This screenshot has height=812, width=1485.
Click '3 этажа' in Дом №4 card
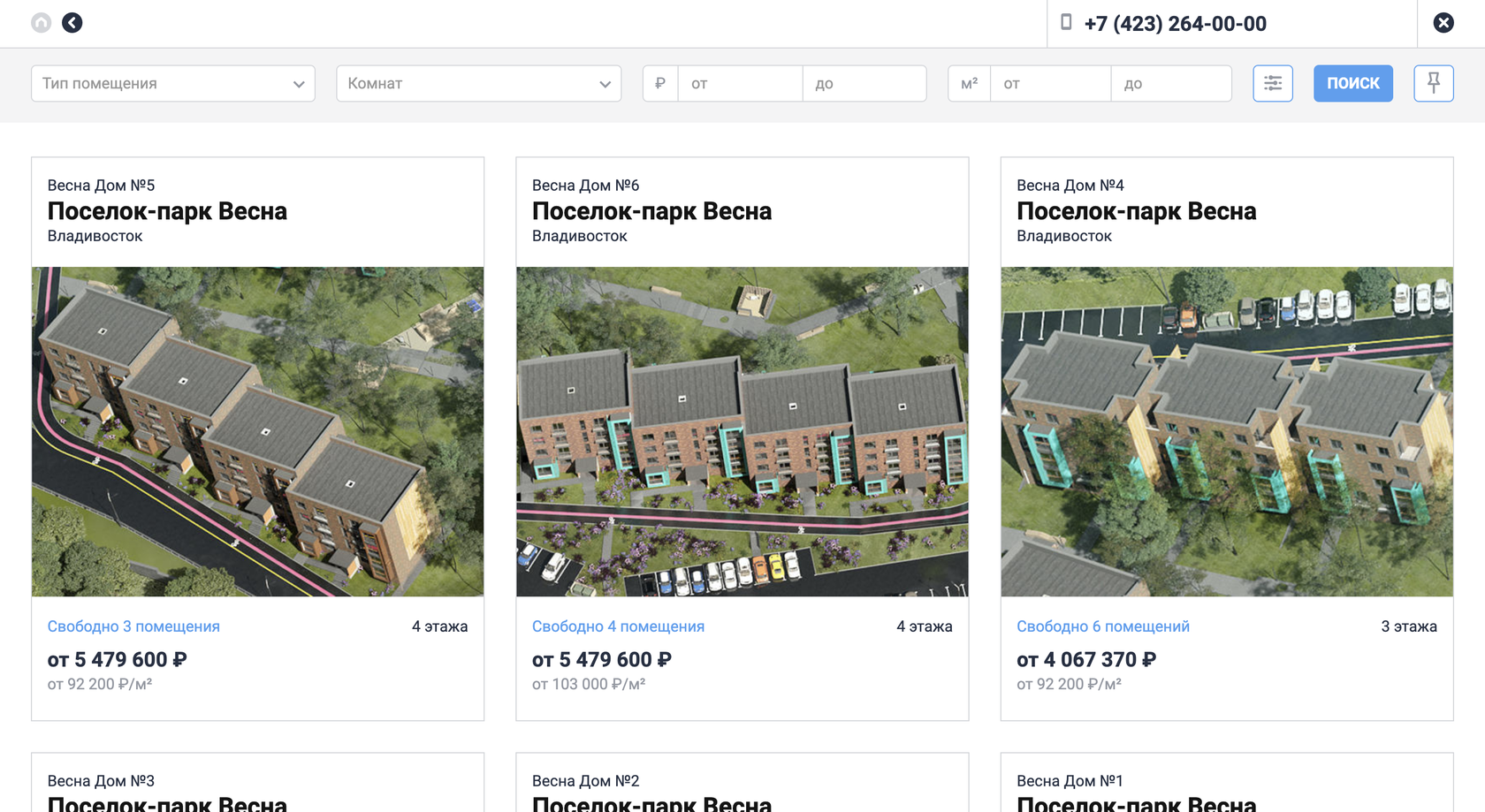(x=1409, y=626)
